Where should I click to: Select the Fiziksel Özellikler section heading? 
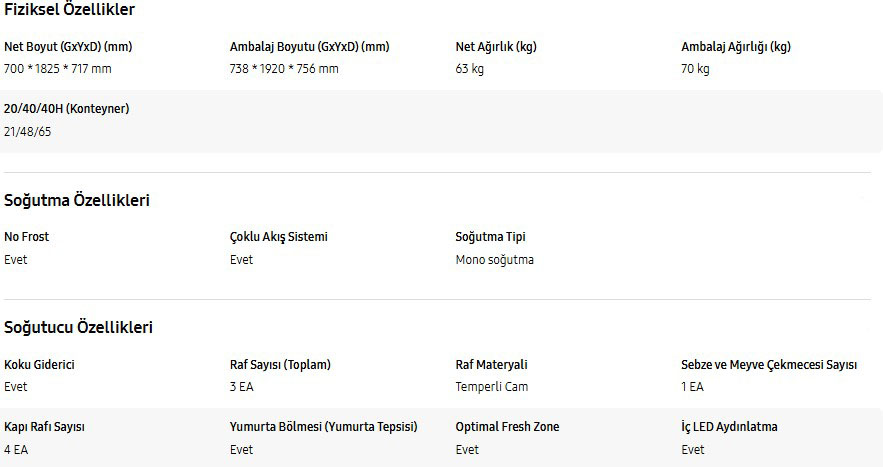[69, 10]
